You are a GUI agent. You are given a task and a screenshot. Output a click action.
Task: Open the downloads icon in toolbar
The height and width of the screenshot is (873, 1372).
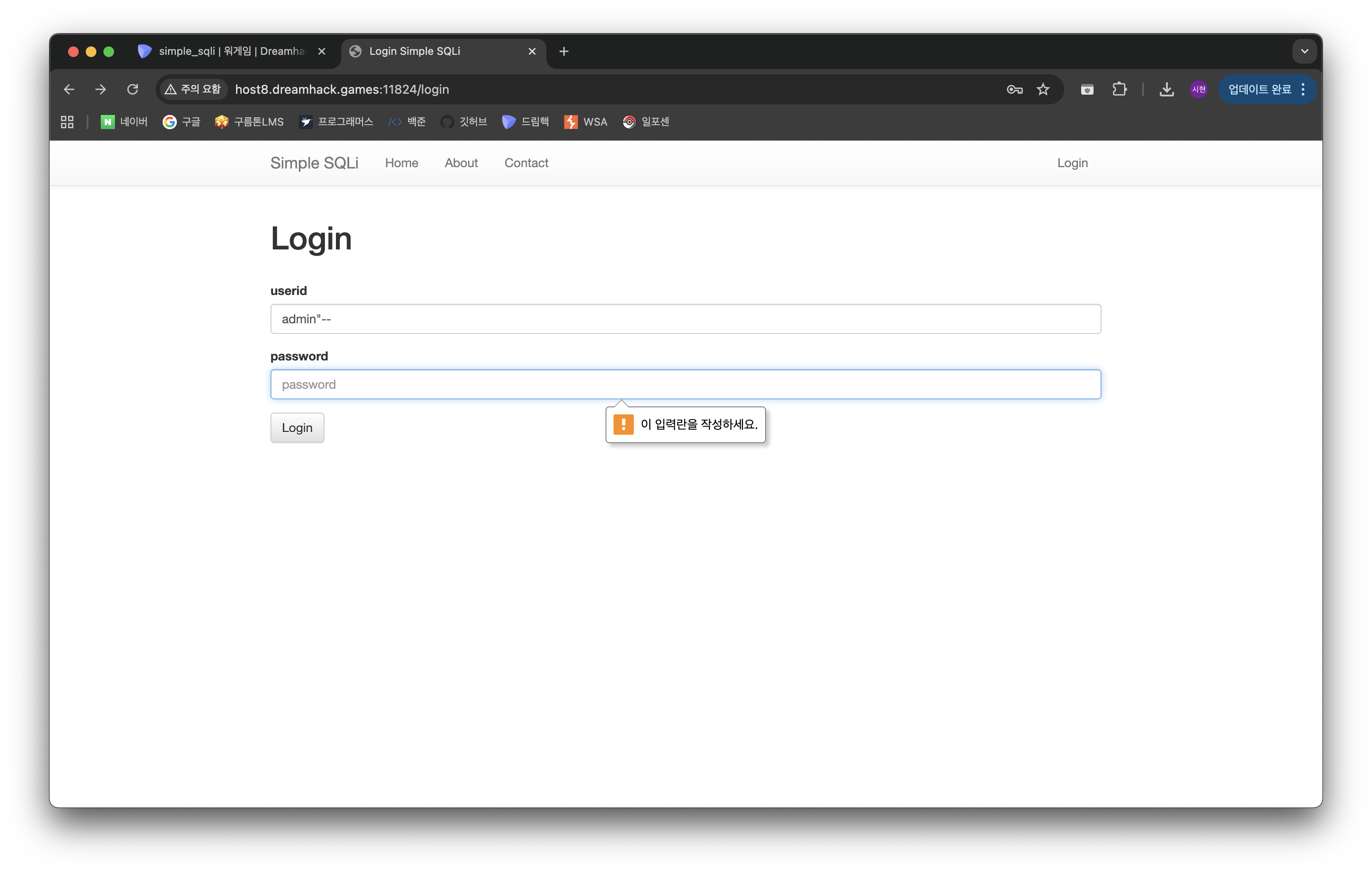click(x=1166, y=89)
